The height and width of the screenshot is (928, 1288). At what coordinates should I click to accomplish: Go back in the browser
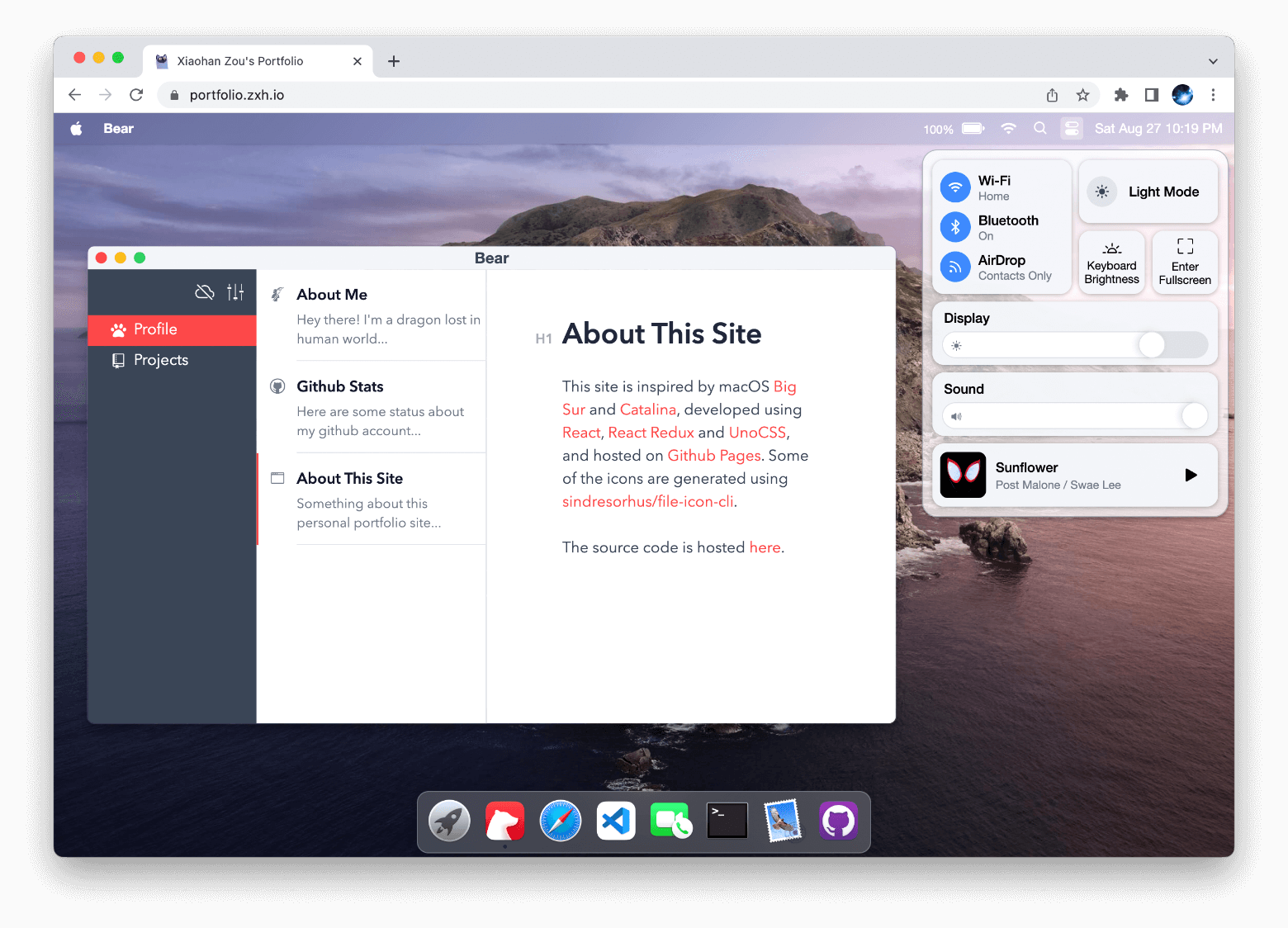point(74,95)
